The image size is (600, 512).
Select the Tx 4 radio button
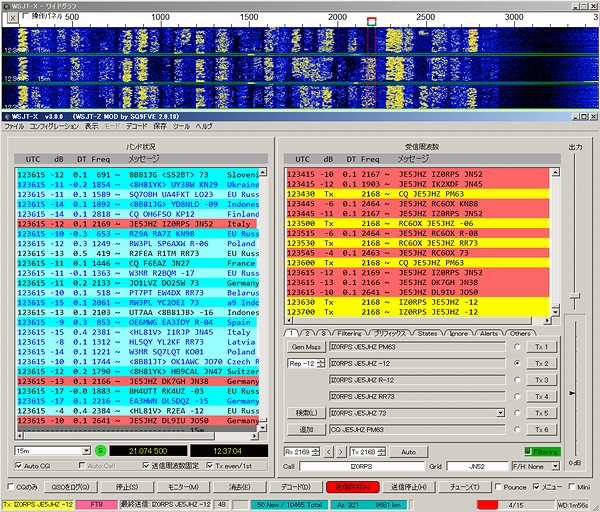click(517, 396)
